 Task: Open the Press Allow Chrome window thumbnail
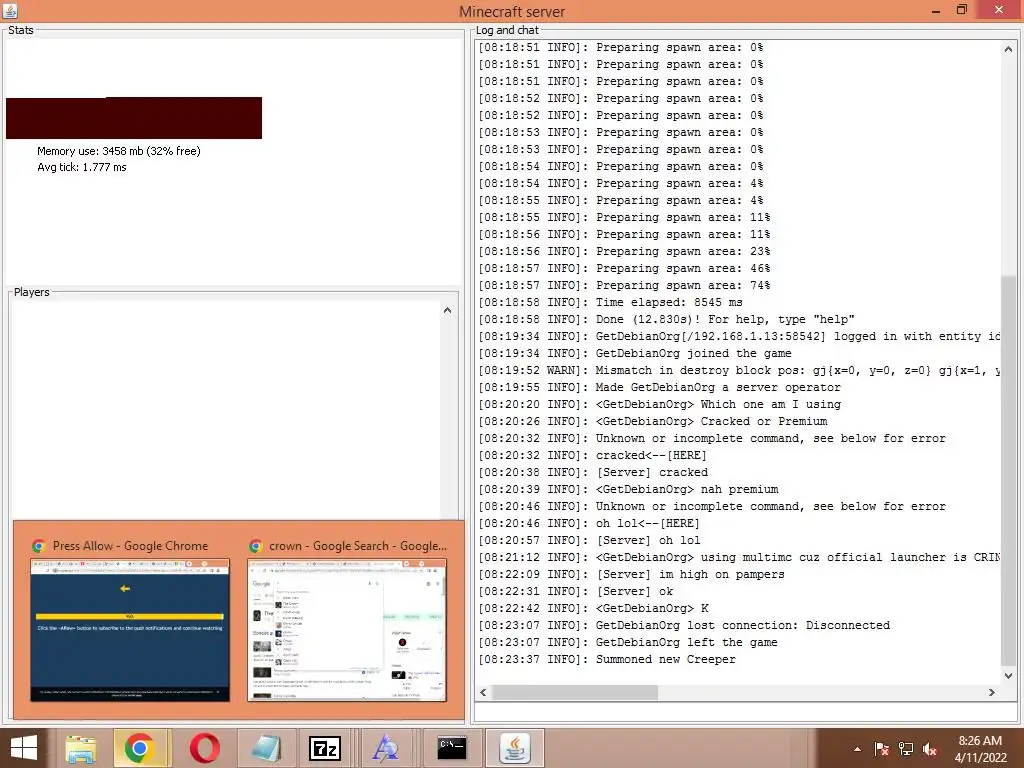(x=130, y=630)
